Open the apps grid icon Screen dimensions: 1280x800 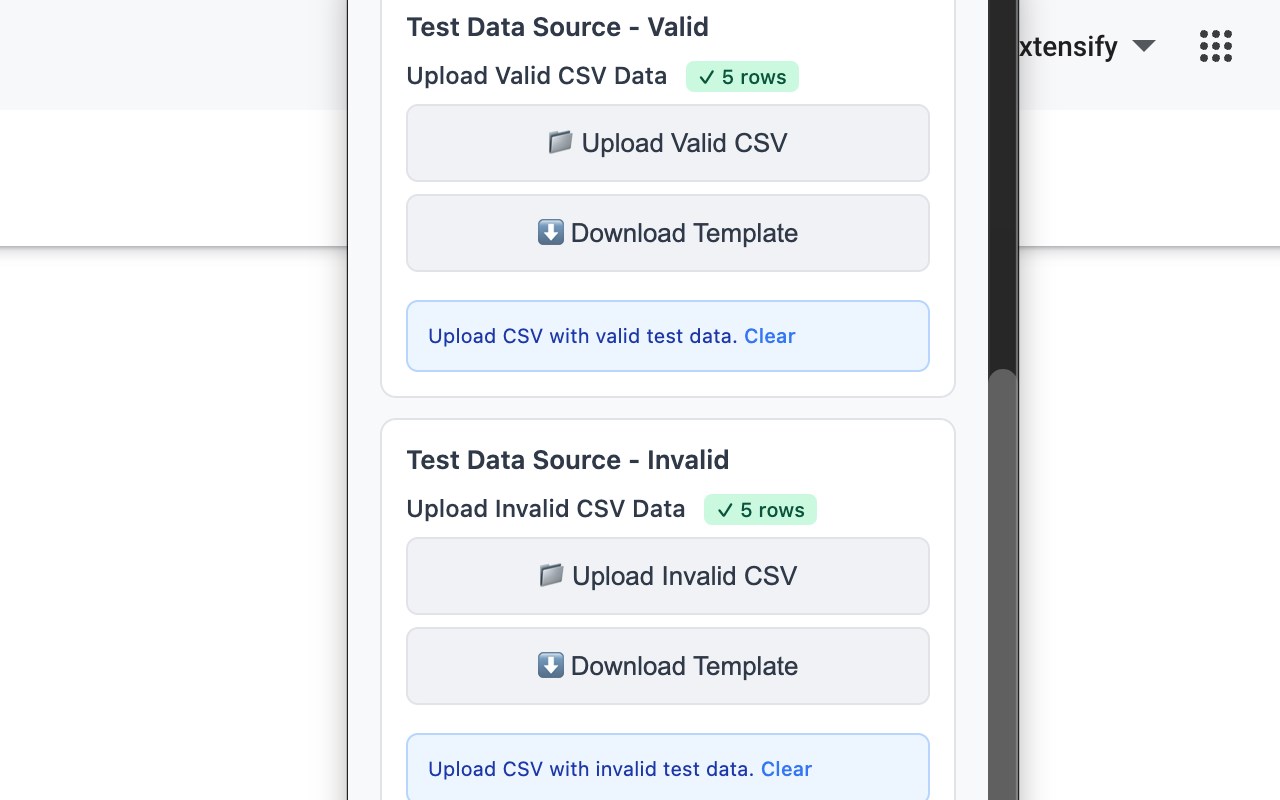coord(1215,46)
